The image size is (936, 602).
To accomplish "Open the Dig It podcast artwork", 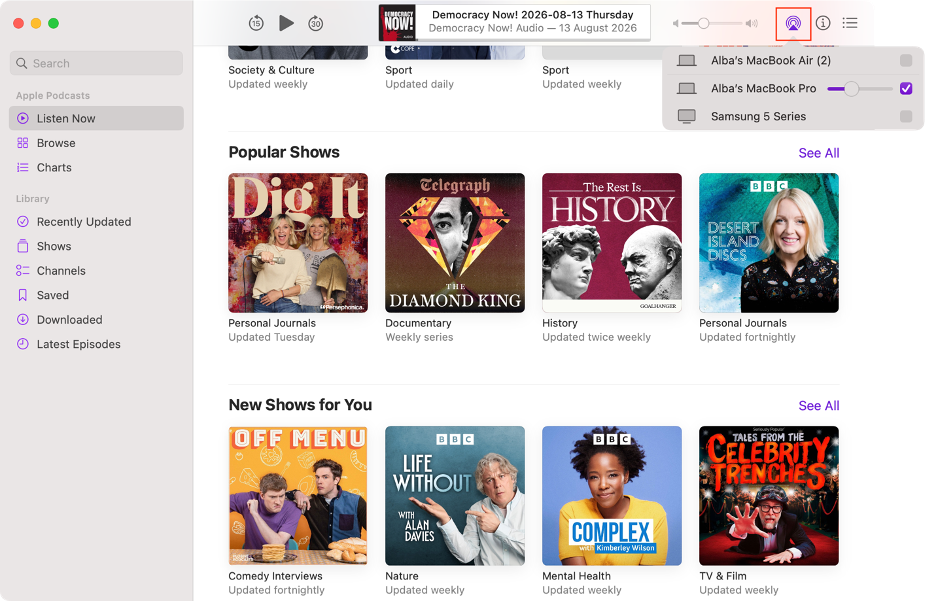I will point(298,243).
